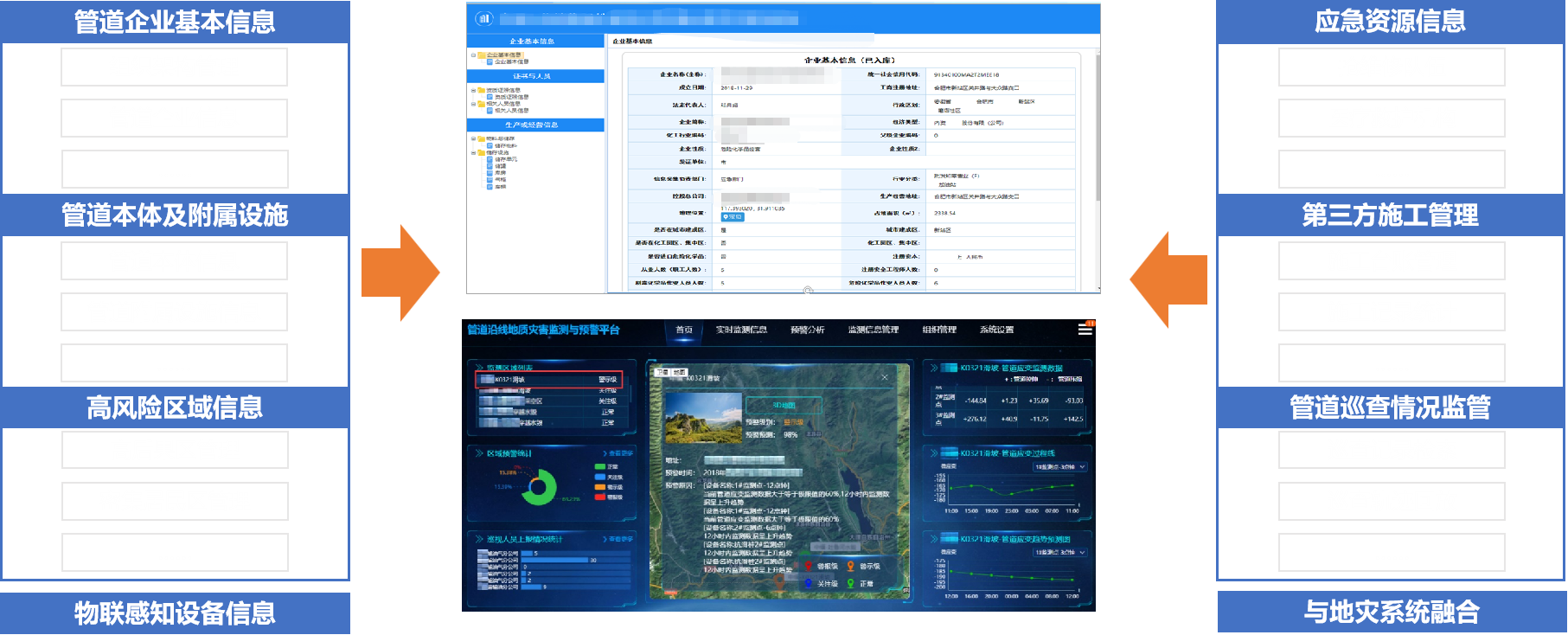Click the platform logo icon in blue header
Image resolution: width=1568 pixels, height=635 pixels.
point(484,18)
